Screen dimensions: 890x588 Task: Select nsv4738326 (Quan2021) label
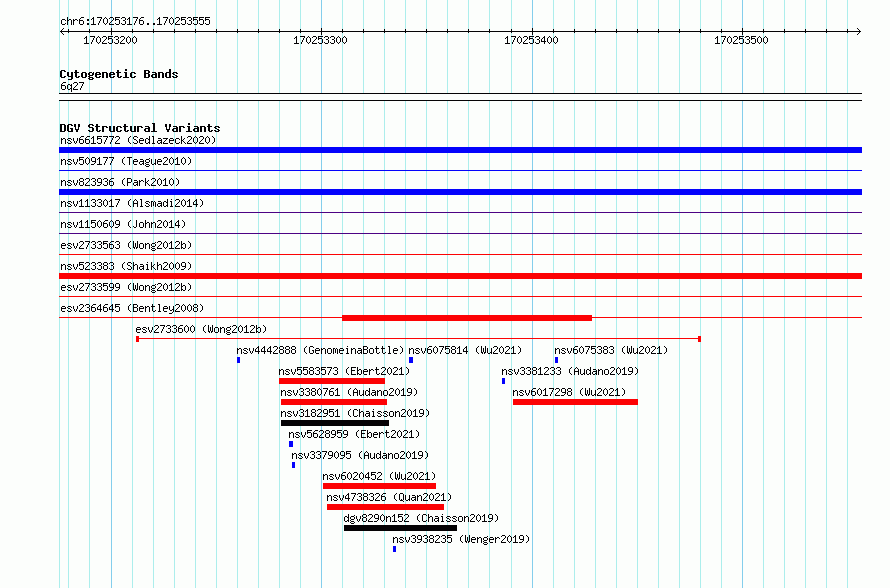click(389, 497)
